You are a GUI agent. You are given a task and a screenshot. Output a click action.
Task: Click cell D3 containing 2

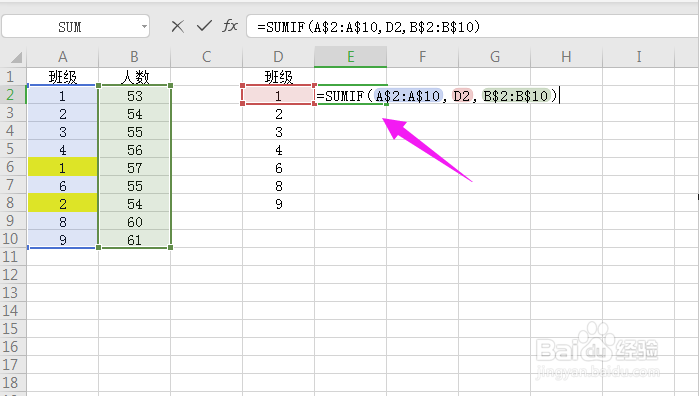point(278,113)
